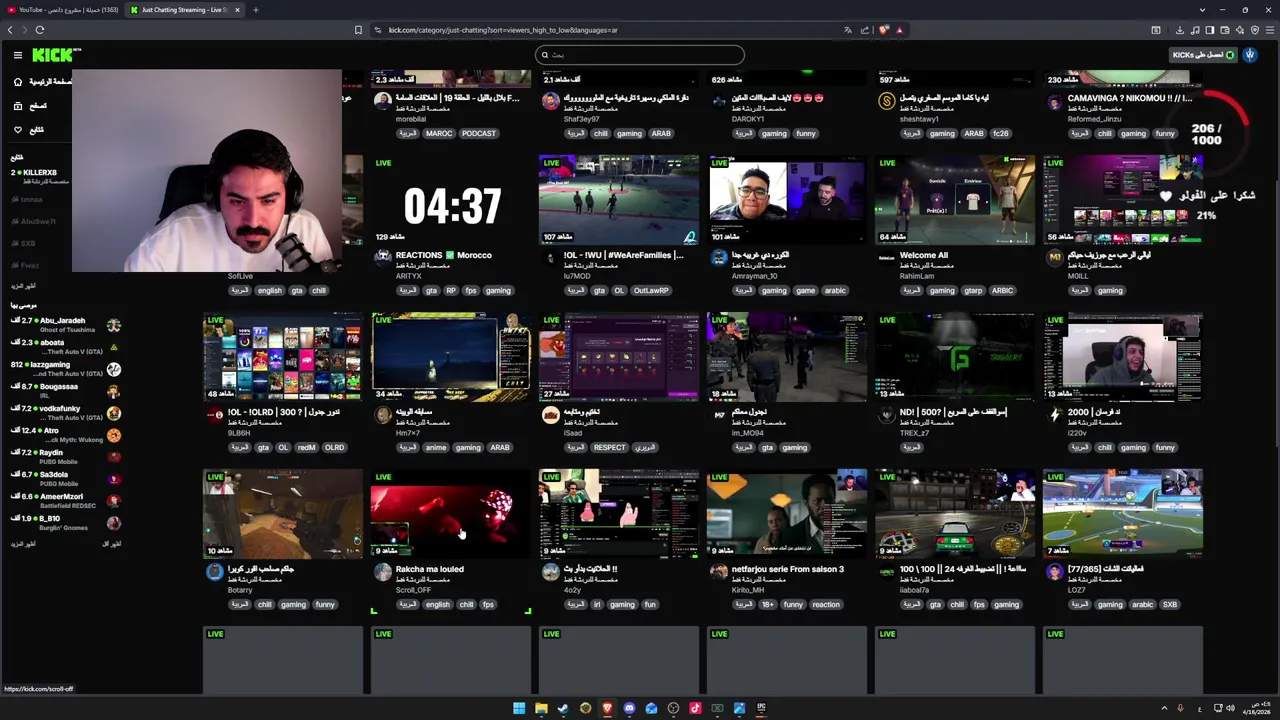1280x720 pixels.
Task: Open the Kick hamburger sidebar menu
Action: point(18,55)
